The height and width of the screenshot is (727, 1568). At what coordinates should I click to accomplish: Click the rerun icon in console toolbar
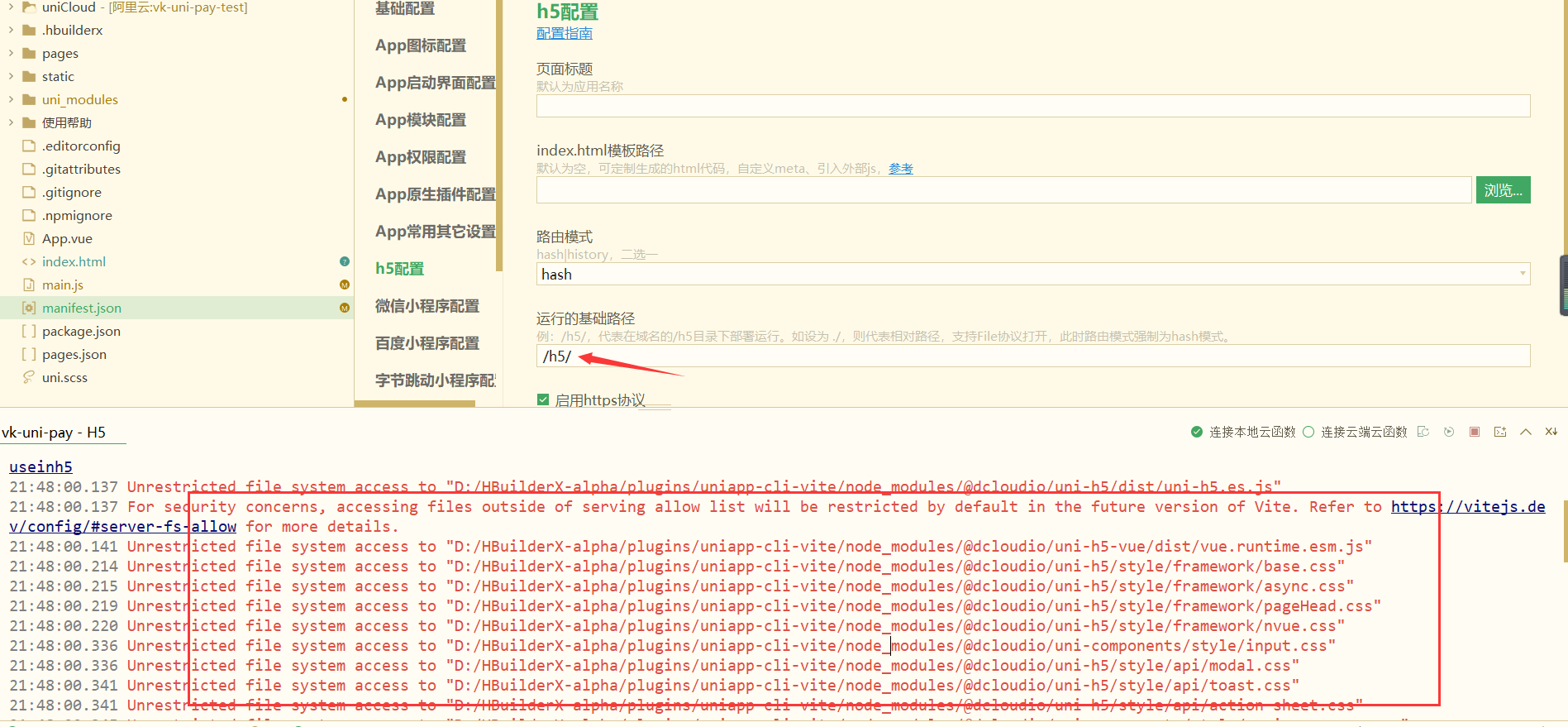1449,432
